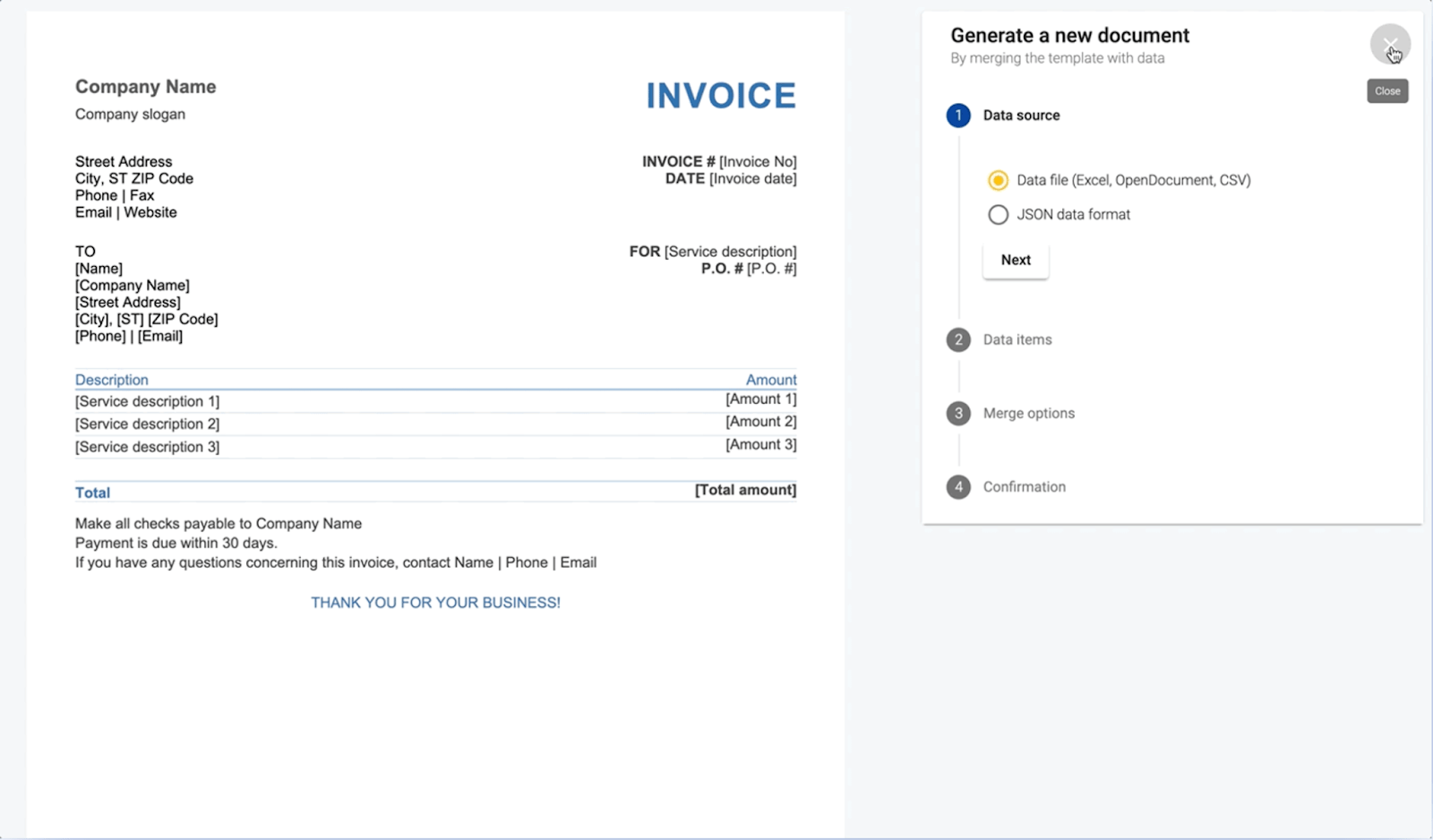Click the step 2 circle for Data items

pos(958,339)
